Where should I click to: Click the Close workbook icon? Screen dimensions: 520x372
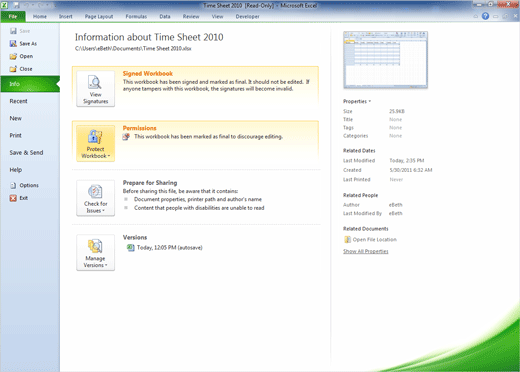(13, 69)
